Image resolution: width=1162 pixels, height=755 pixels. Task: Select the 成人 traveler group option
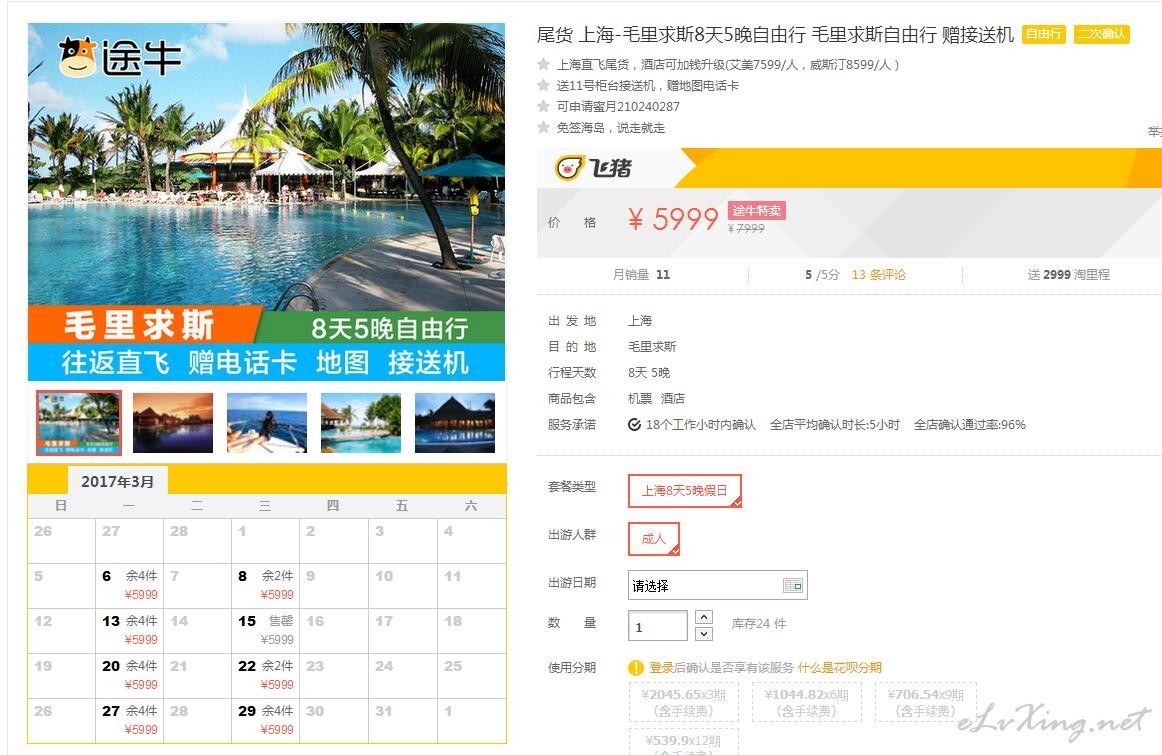click(654, 539)
